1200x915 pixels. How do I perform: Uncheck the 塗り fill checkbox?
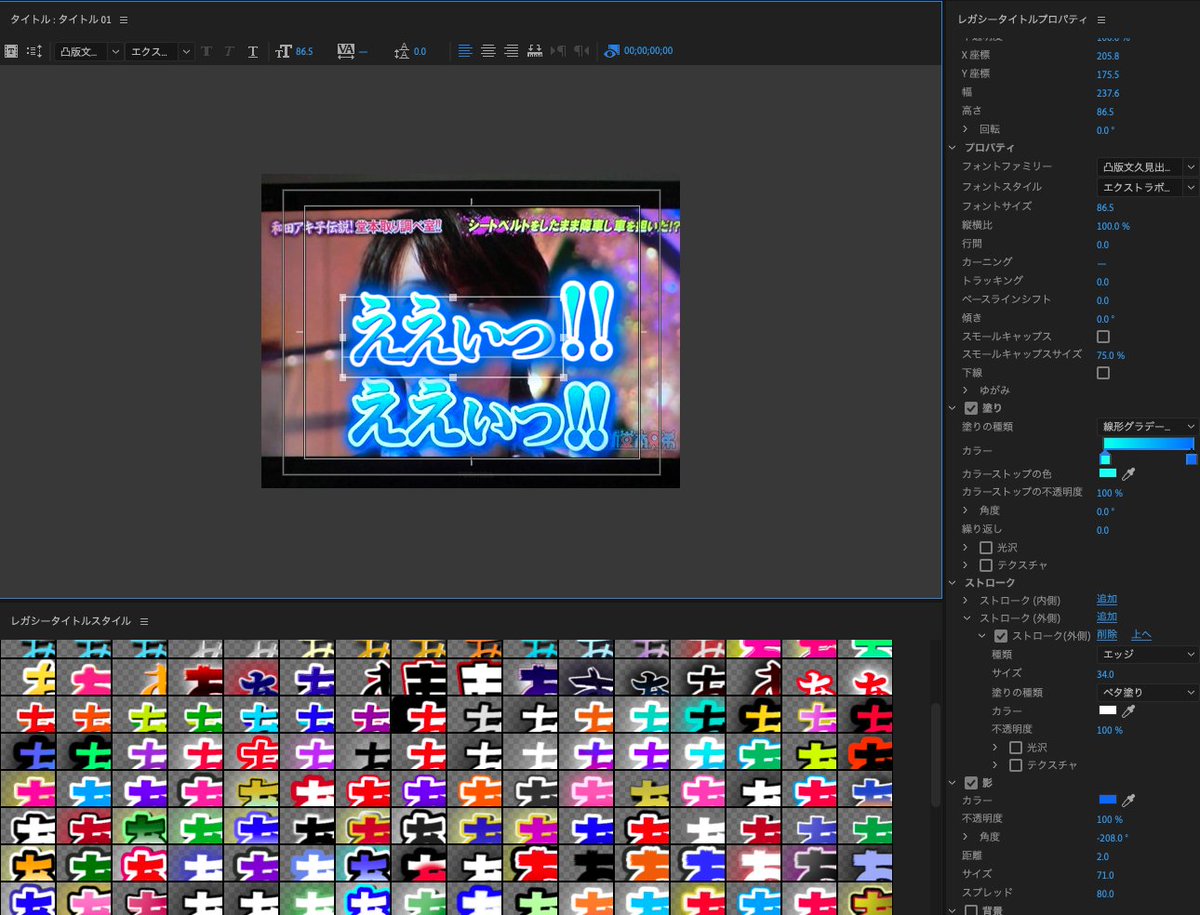pyautogui.click(x=971, y=408)
